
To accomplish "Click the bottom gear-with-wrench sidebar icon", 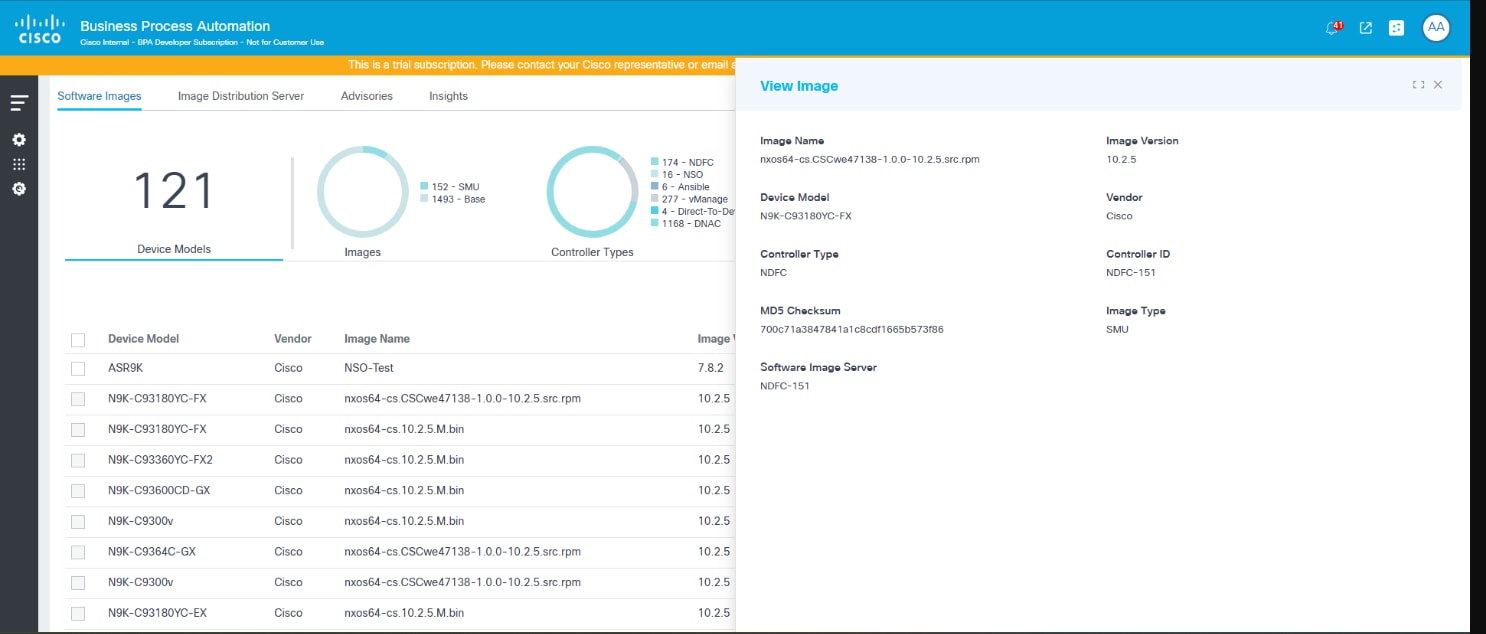I will click(x=19, y=189).
